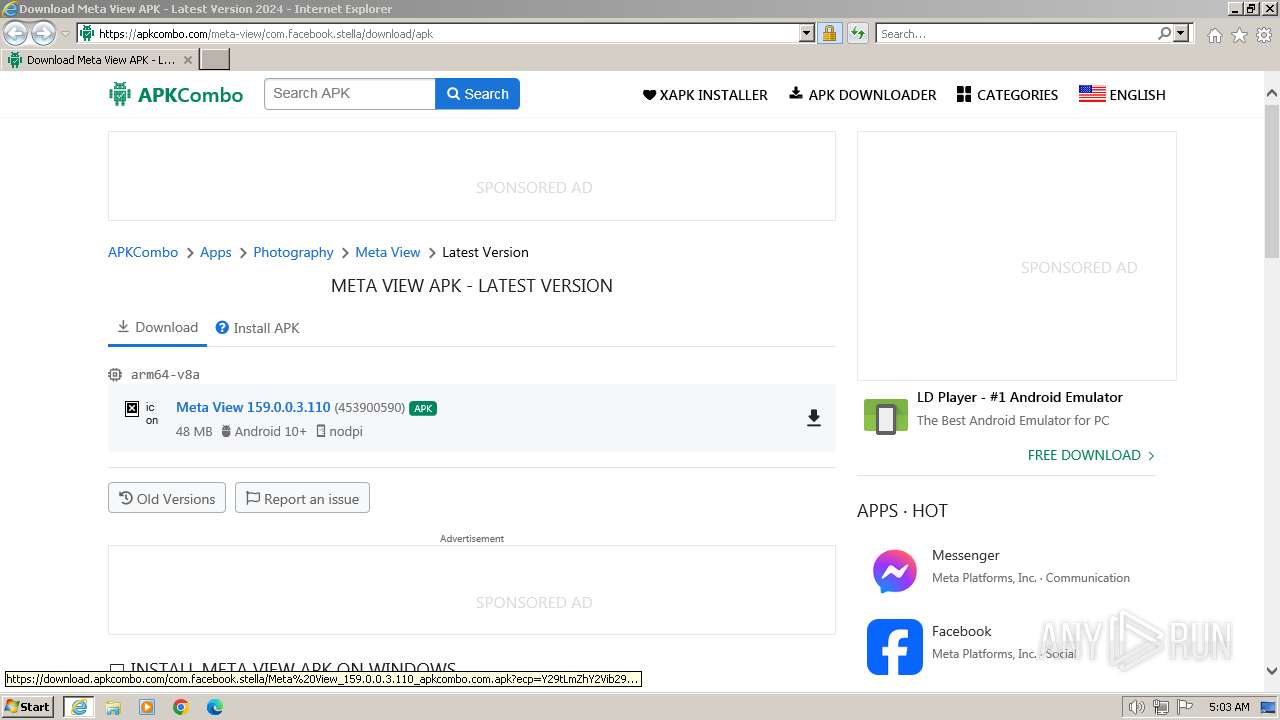Image resolution: width=1280 pixels, height=720 pixels.
Task: Select Download Meta View APK browser tab
Action: [100, 60]
